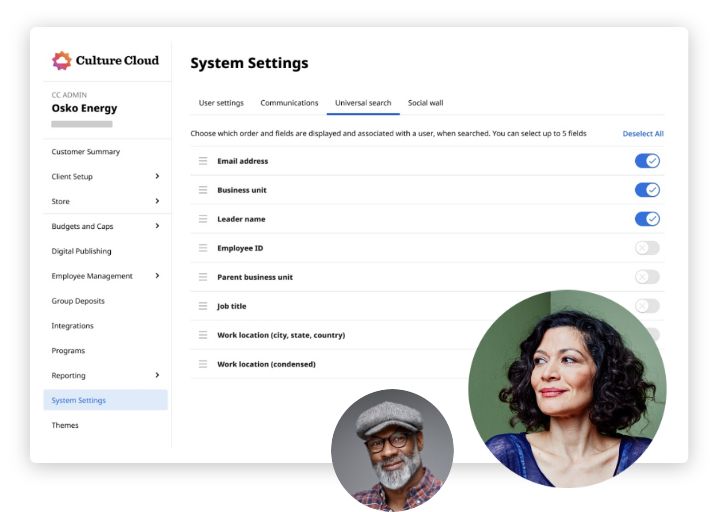Grab the drag handle for Email address

pos(203,161)
